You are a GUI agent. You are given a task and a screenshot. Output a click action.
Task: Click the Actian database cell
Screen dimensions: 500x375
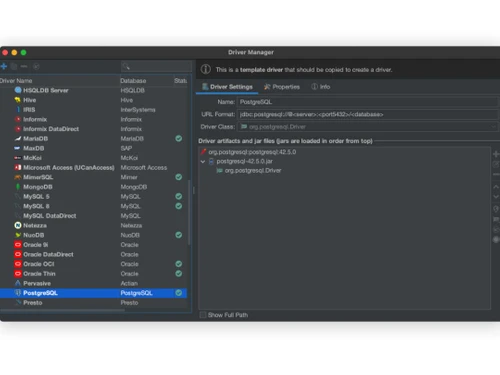coord(129,283)
